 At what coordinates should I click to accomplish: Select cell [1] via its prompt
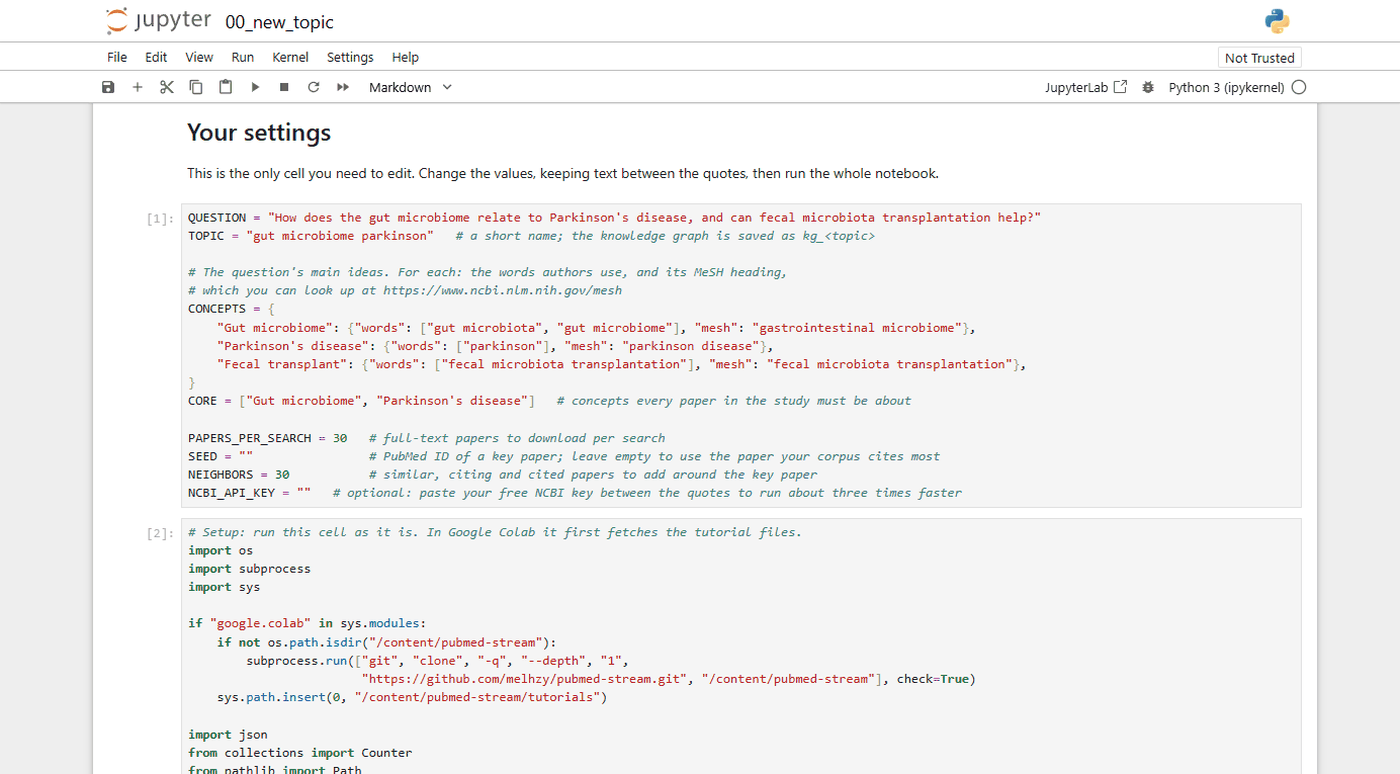(161, 218)
